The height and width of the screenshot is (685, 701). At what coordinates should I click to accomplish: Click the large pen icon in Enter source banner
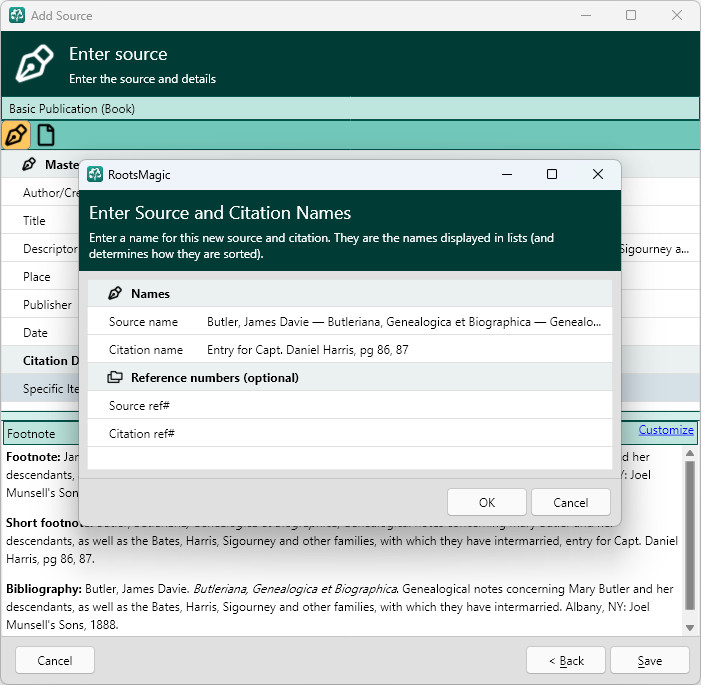34,63
